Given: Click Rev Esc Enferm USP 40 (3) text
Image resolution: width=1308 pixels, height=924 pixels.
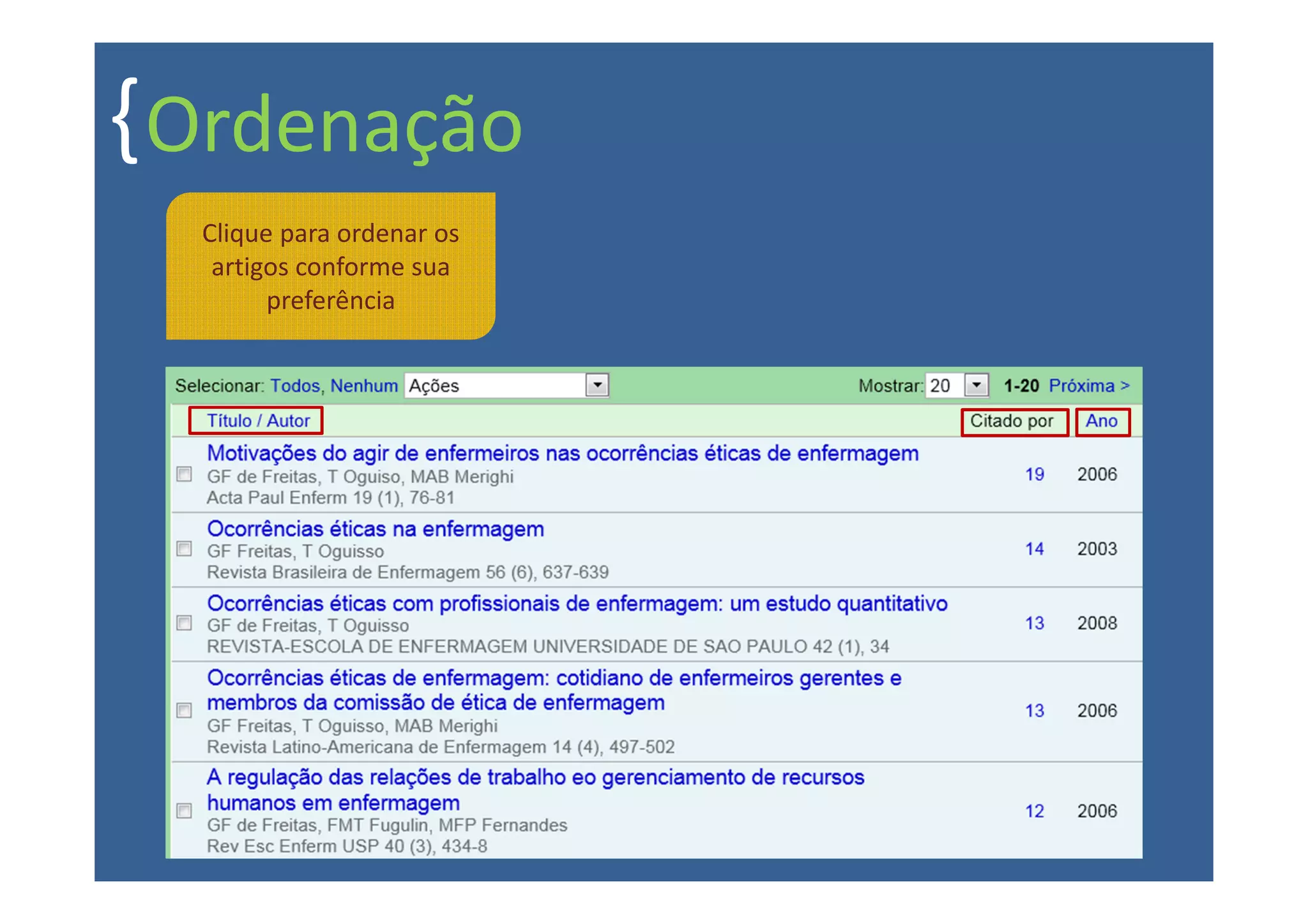Looking at the screenshot, I should (347, 847).
